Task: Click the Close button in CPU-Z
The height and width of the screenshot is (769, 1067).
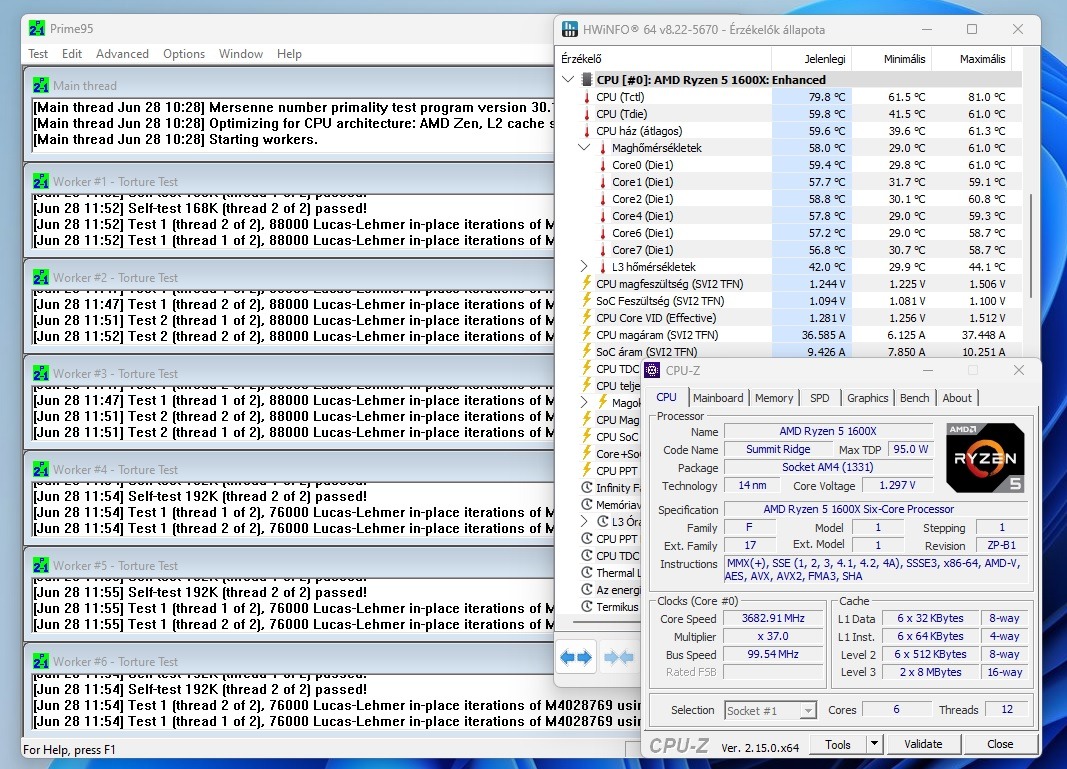Action: pos(1000,744)
